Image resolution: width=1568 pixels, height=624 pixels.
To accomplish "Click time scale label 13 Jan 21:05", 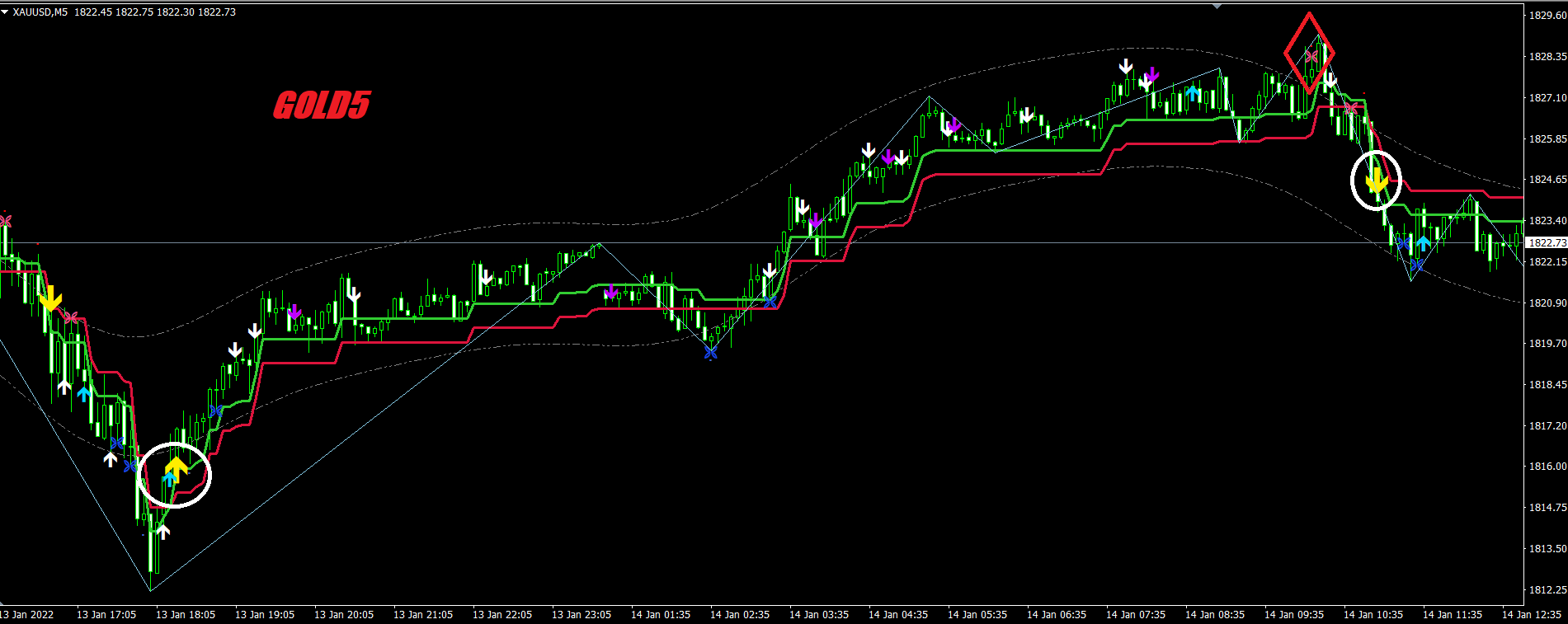I will 423,615.
